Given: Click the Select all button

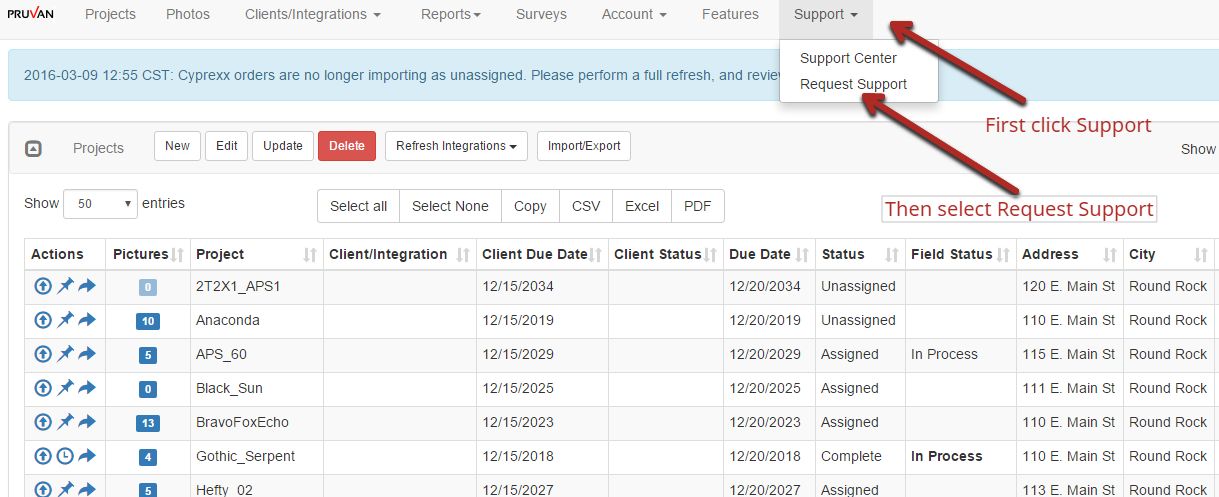Looking at the screenshot, I should 358,206.
